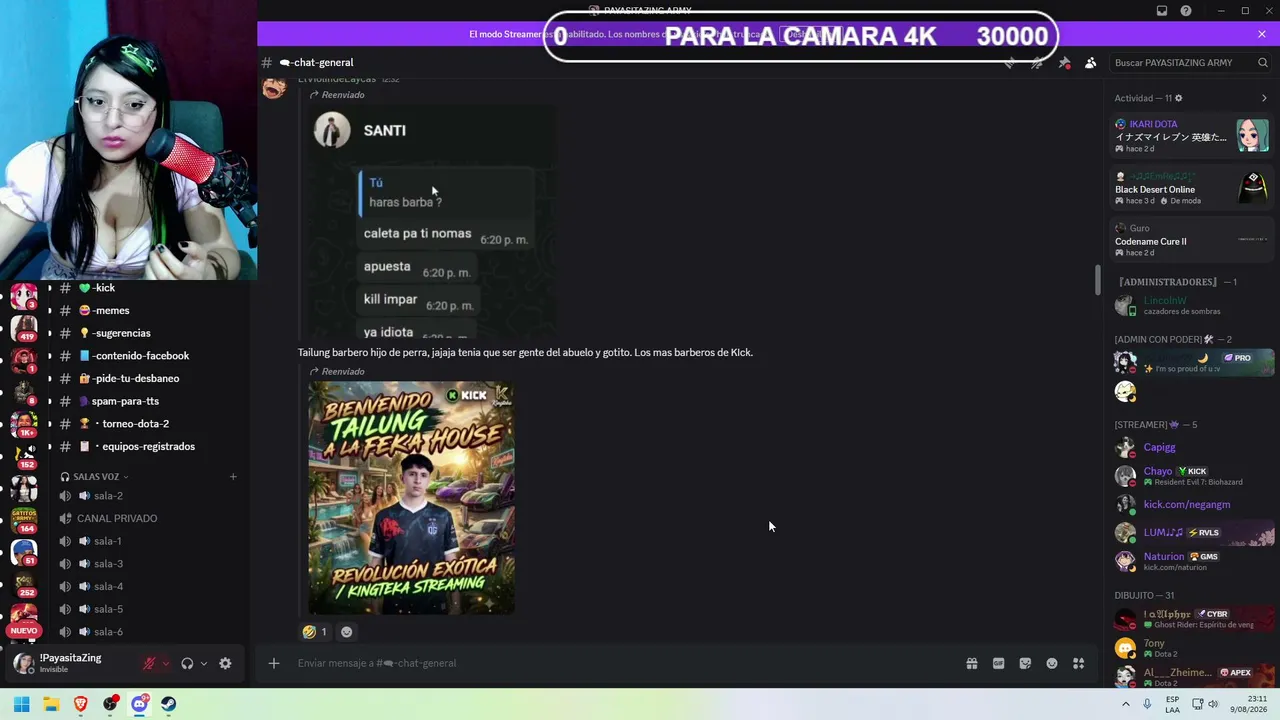This screenshot has height=720, width=1280.
Task: Open the server icon with 1K+ badge
Action: (x=24, y=424)
